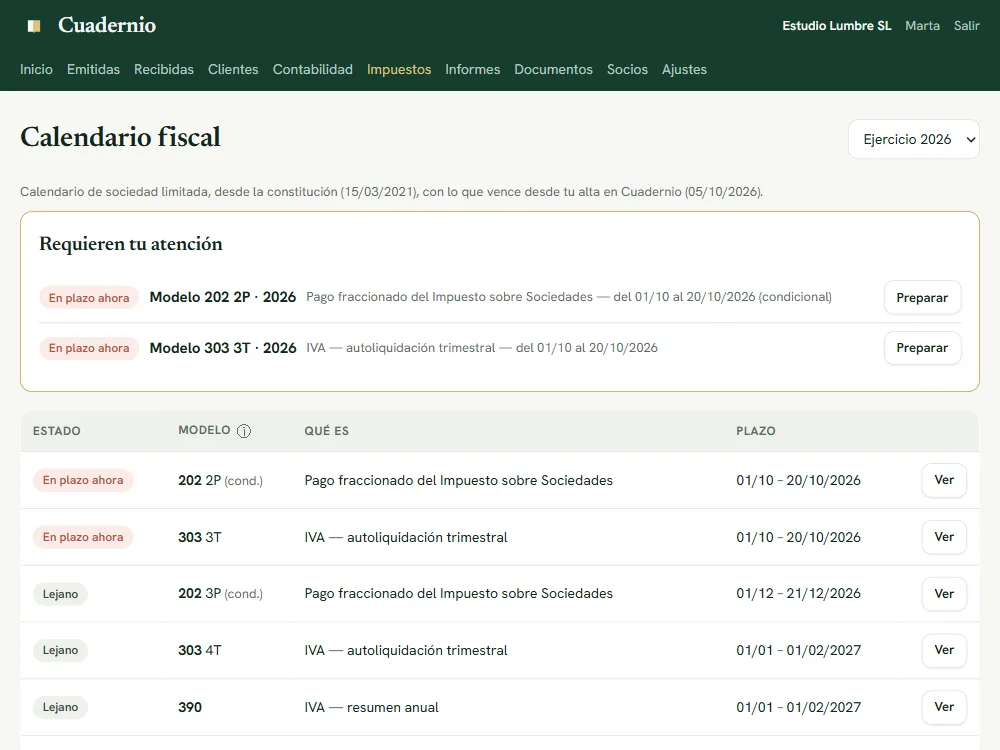Click Ver for the 202 2P row
This screenshot has width=1000, height=750.
pos(944,480)
